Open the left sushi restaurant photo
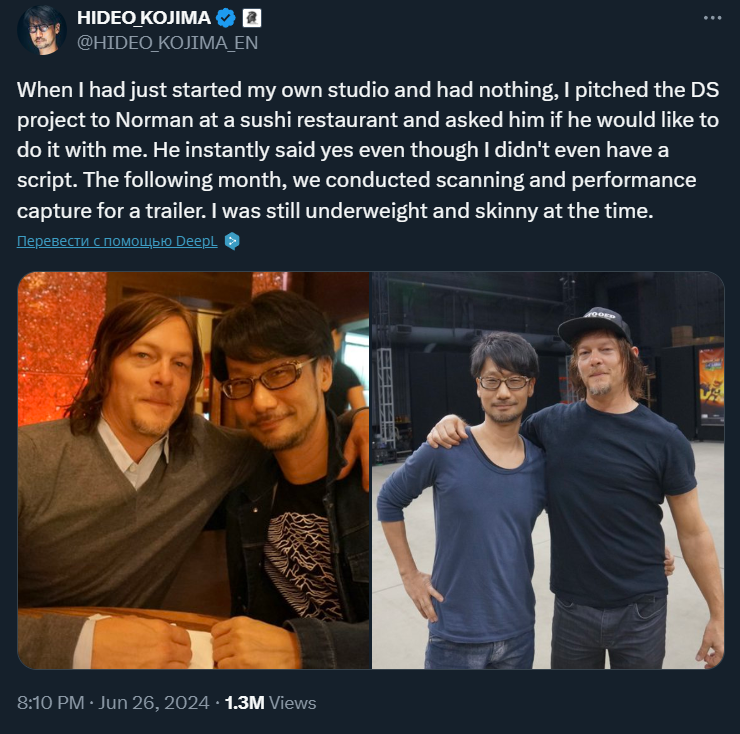The image size is (740, 734). tap(194, 470)
